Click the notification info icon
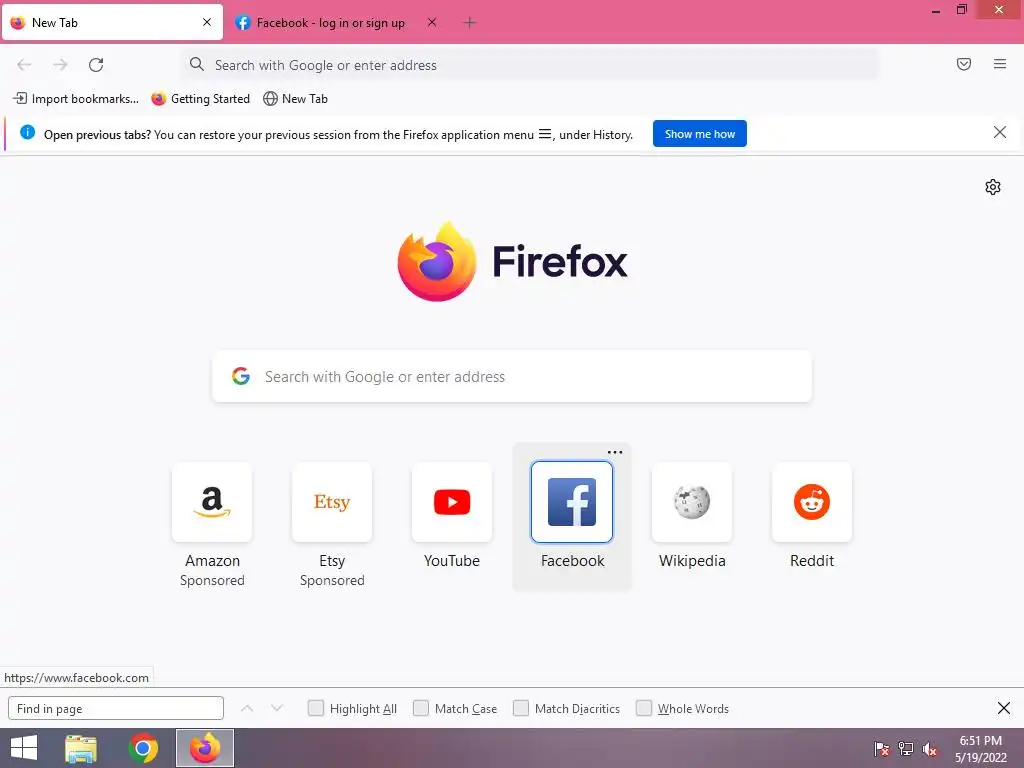Screen dimensions: 1024x768 point(27,133)
